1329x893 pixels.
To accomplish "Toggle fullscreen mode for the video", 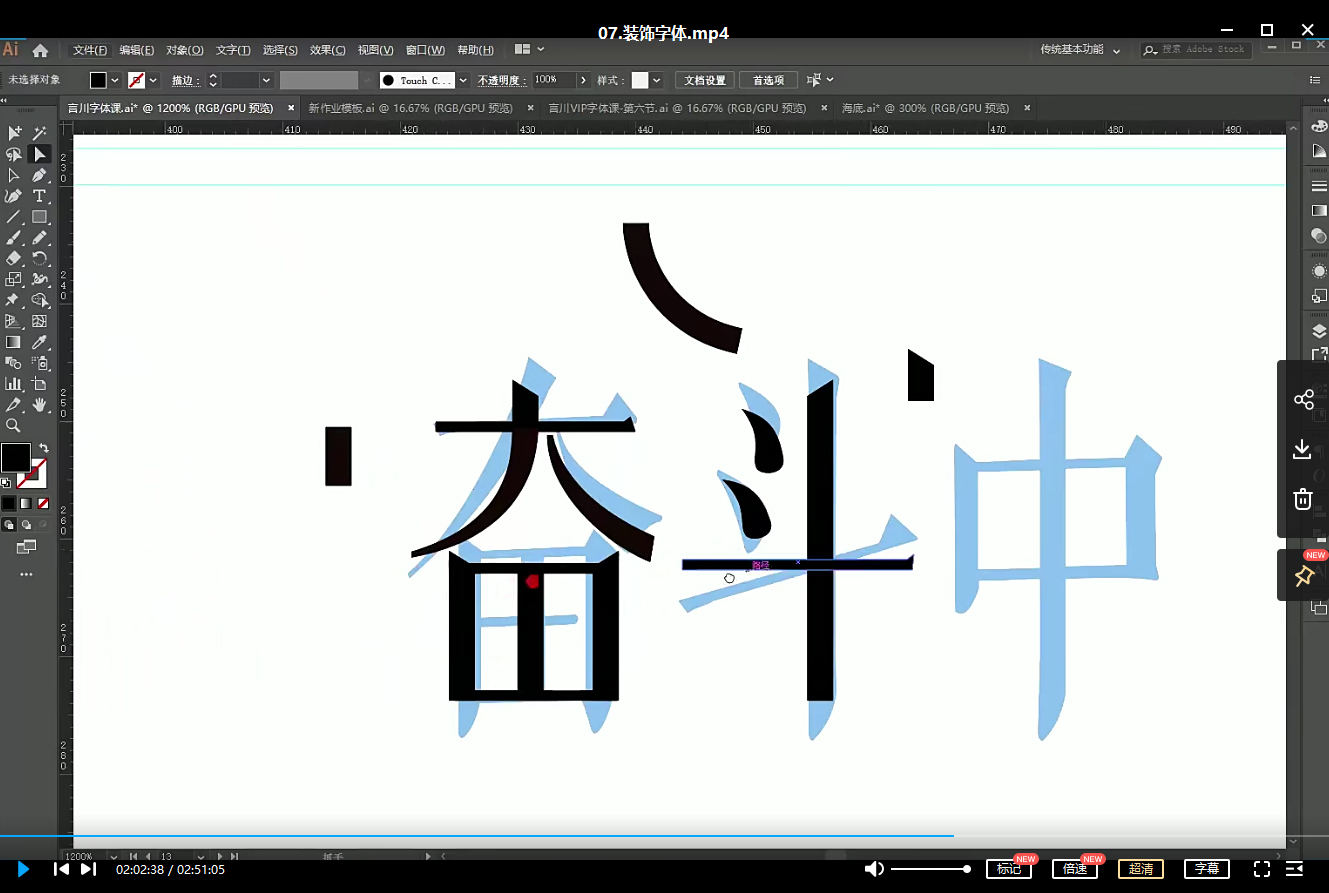I will click(x=1262, y=869).
